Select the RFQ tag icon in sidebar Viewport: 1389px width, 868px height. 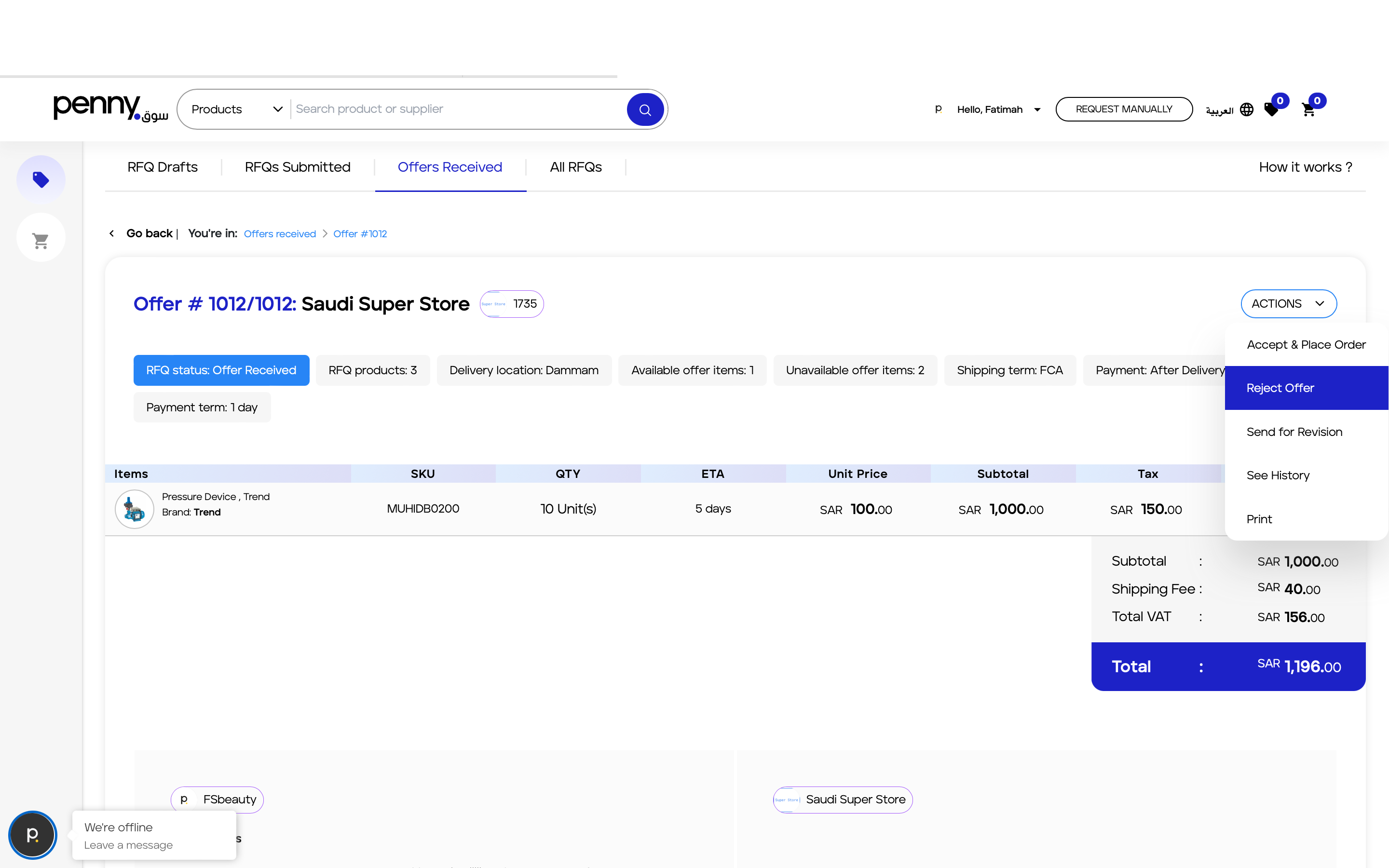41,180
